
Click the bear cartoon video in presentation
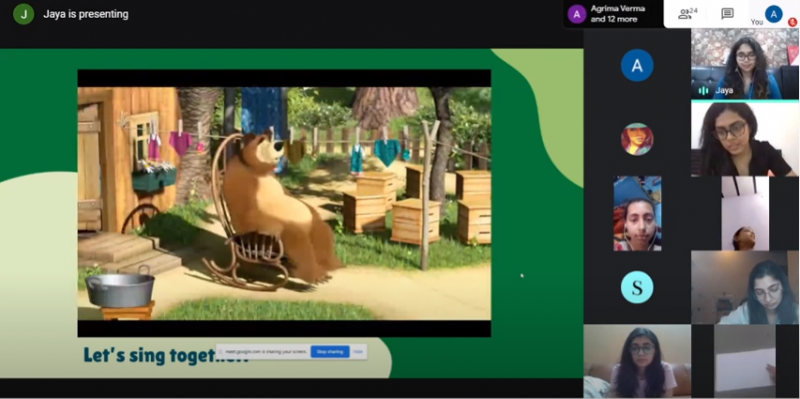(284, 203)
